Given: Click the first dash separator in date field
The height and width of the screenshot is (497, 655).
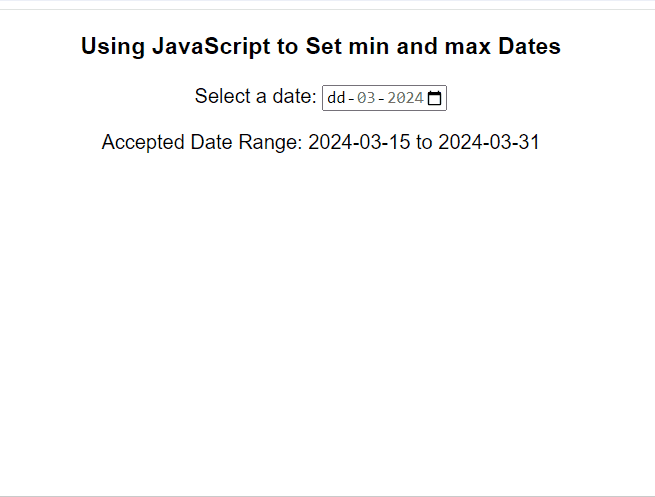Looking at the screenshot, I should pyautogui.click(x=351, y=98).
